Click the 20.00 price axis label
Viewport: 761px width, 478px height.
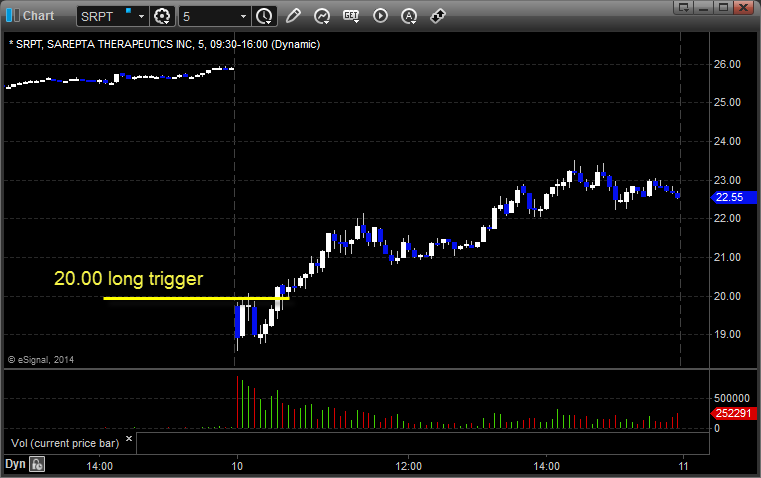[x=727, y=296]
